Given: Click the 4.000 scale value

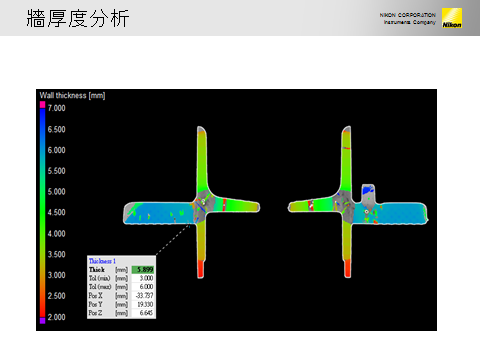Looking at the screenshot, I should click(56, 234).
